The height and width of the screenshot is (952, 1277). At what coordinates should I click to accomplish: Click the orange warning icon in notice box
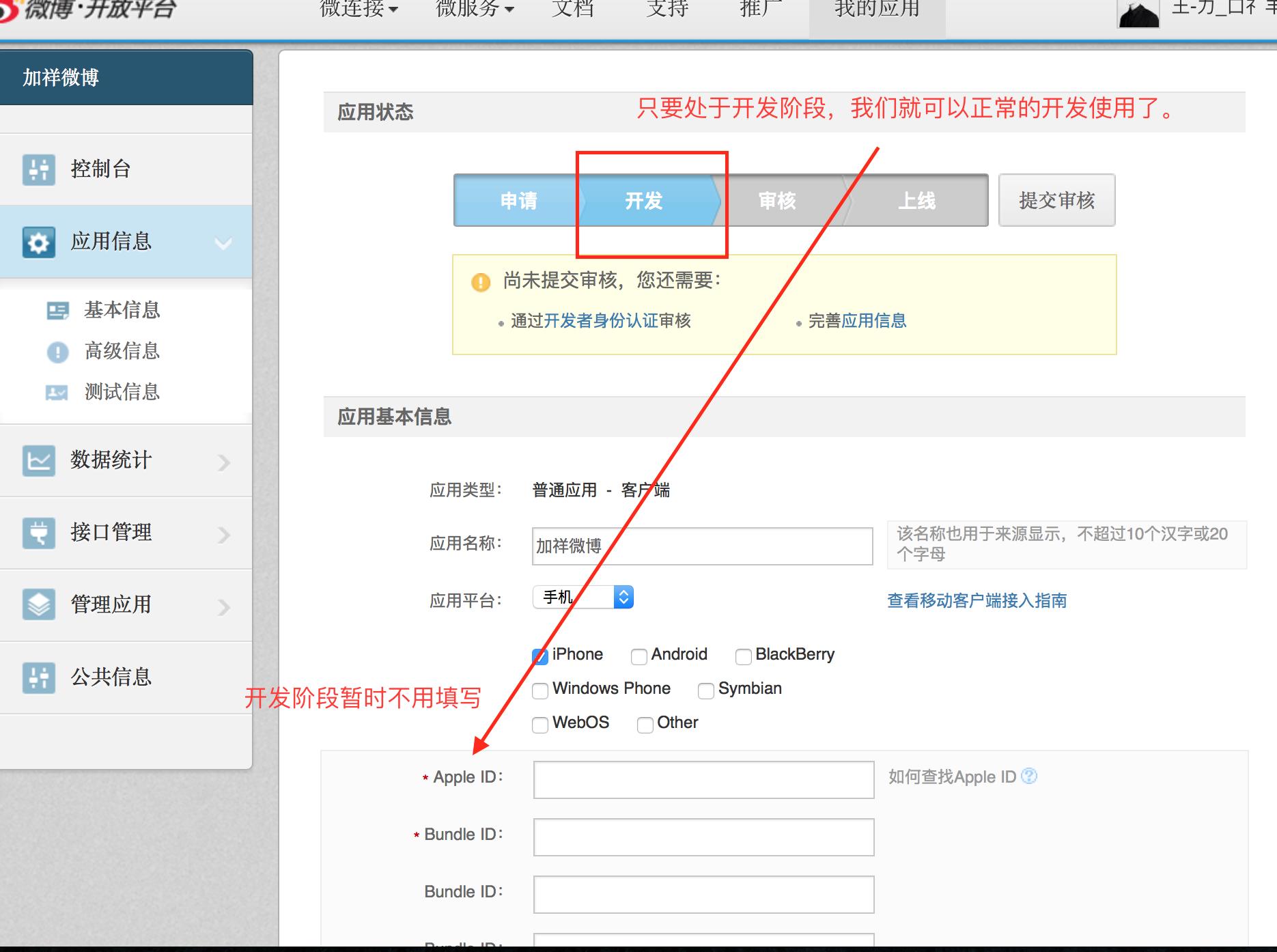(x=481, y=281)
